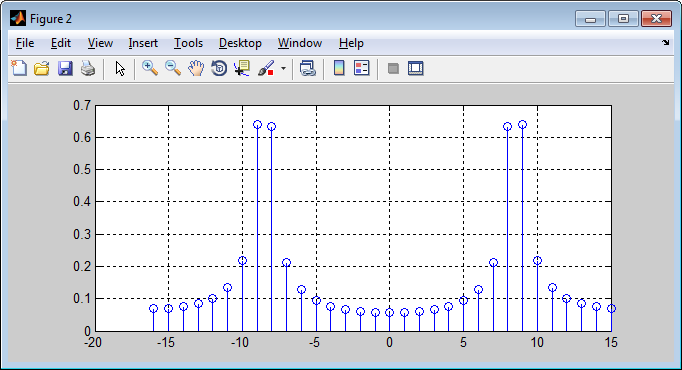Click the MATLAB logo in title bar

tap(18, 19)
